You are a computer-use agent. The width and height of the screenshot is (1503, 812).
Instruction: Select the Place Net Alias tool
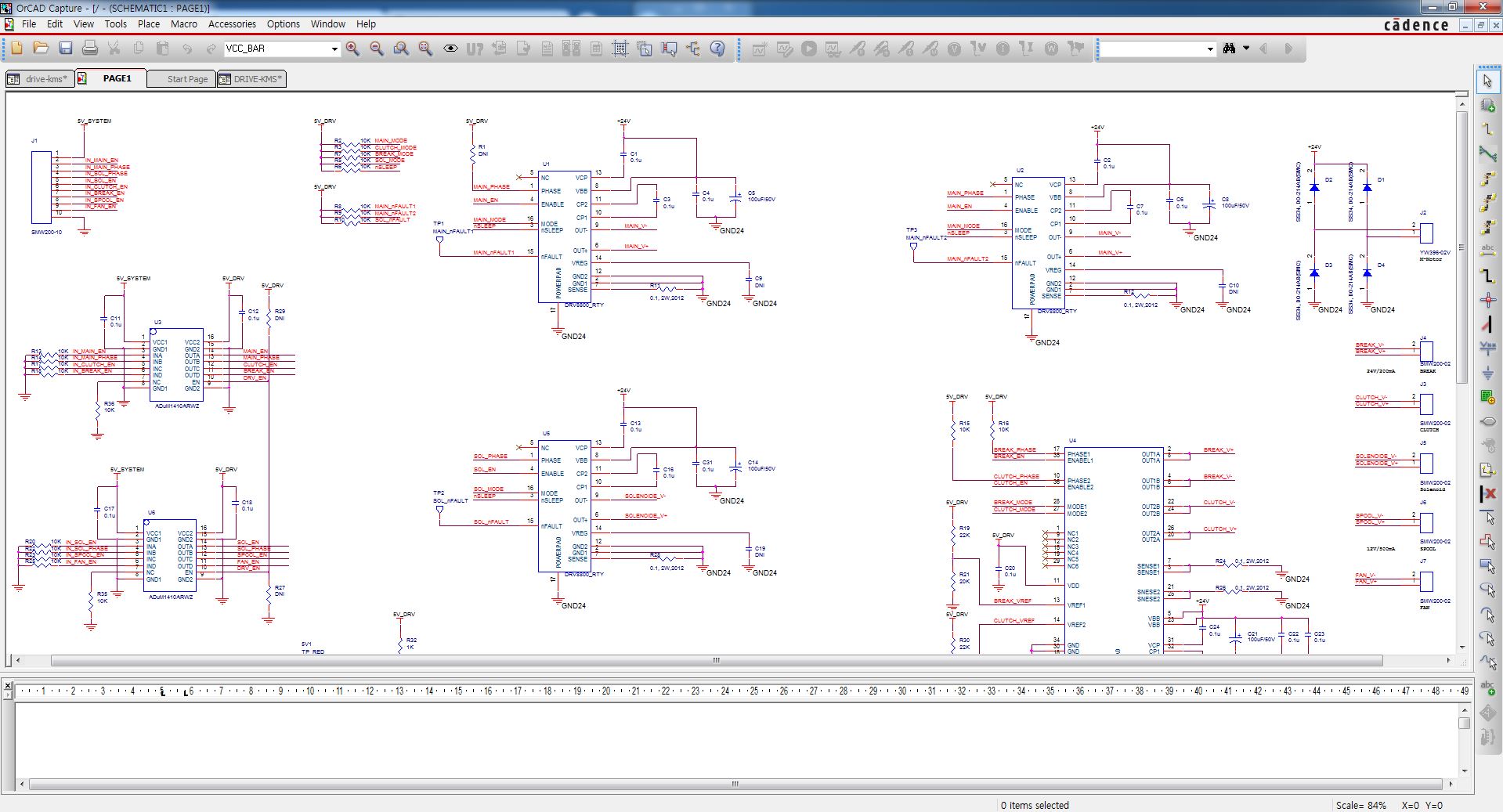click(1487, 251)
